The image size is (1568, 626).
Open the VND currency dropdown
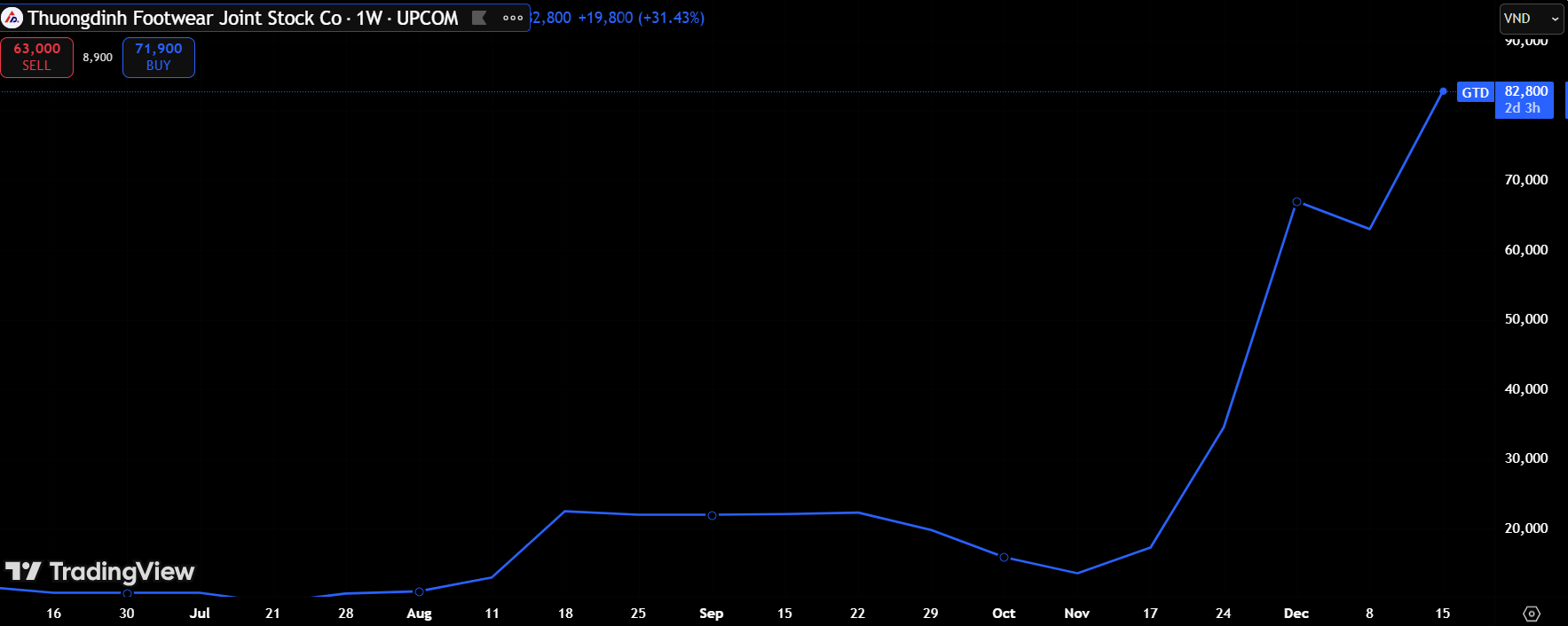pos(1531,19)
